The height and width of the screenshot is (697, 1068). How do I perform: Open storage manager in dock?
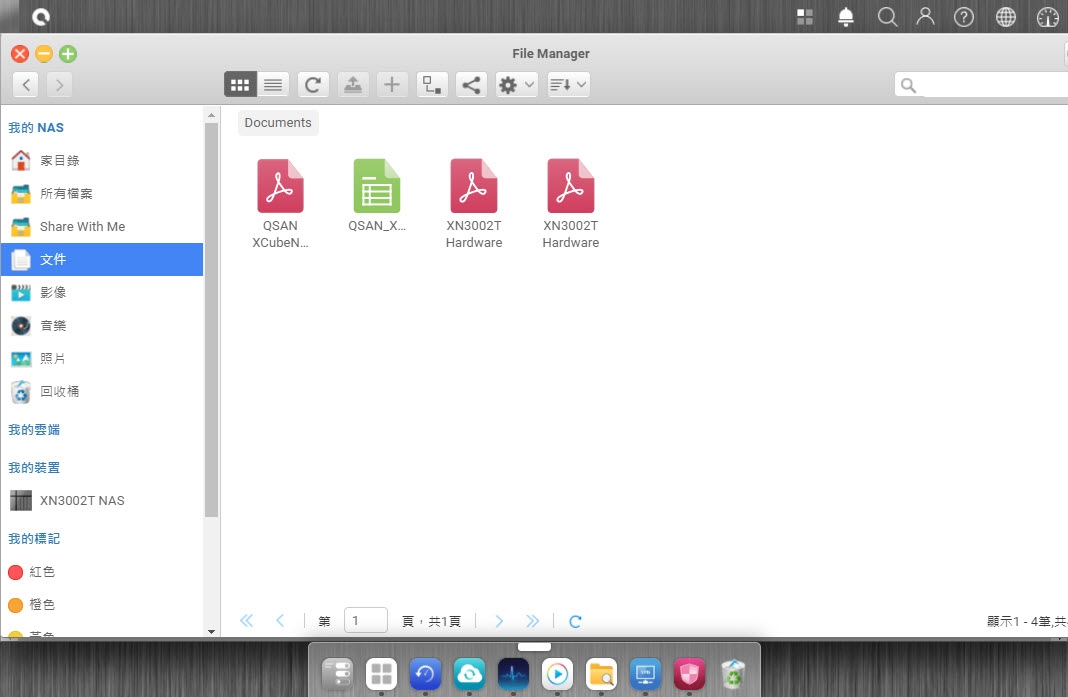(x=338, y=675)
